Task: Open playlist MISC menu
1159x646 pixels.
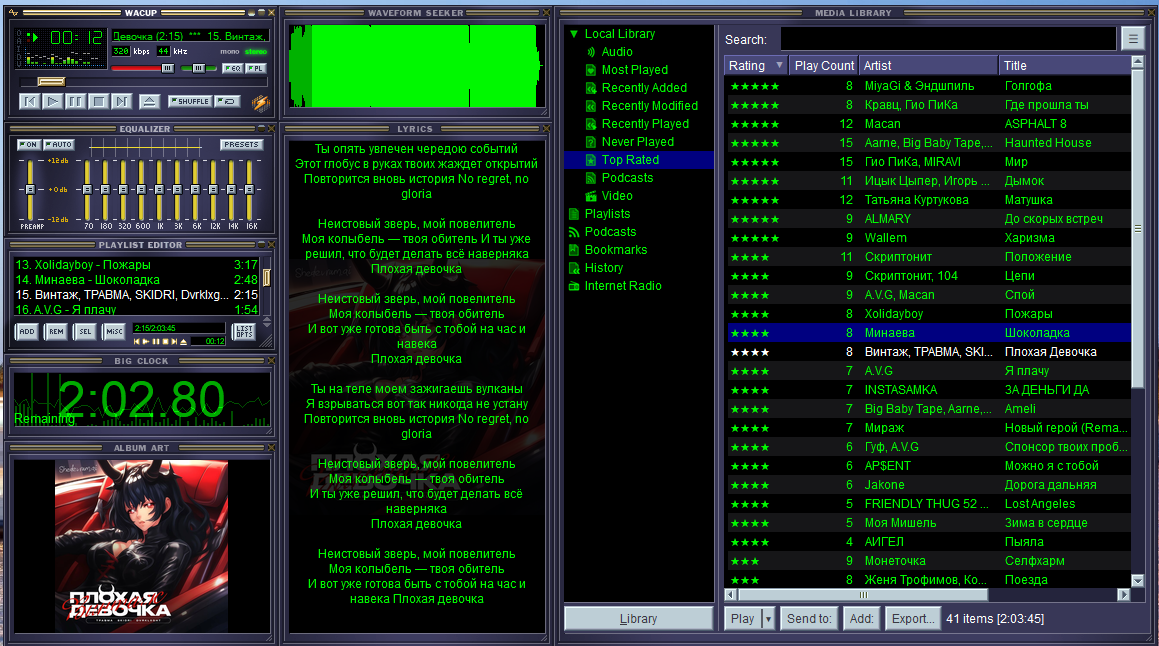Action: (x=115, y=332)
